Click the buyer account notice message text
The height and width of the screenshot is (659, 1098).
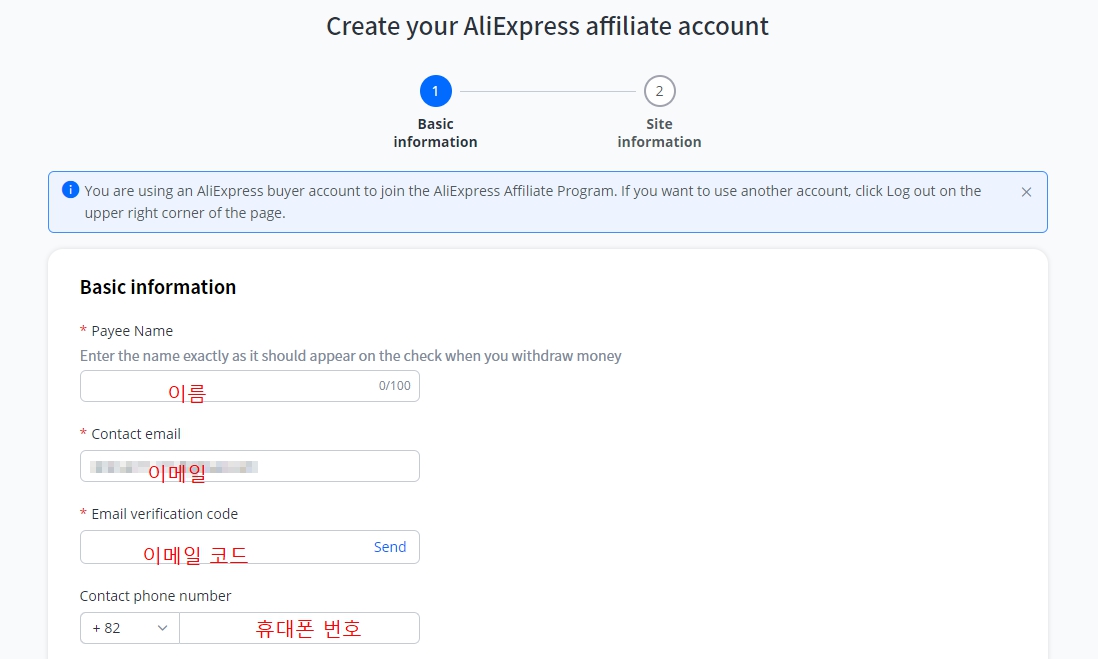pos(533,202)
